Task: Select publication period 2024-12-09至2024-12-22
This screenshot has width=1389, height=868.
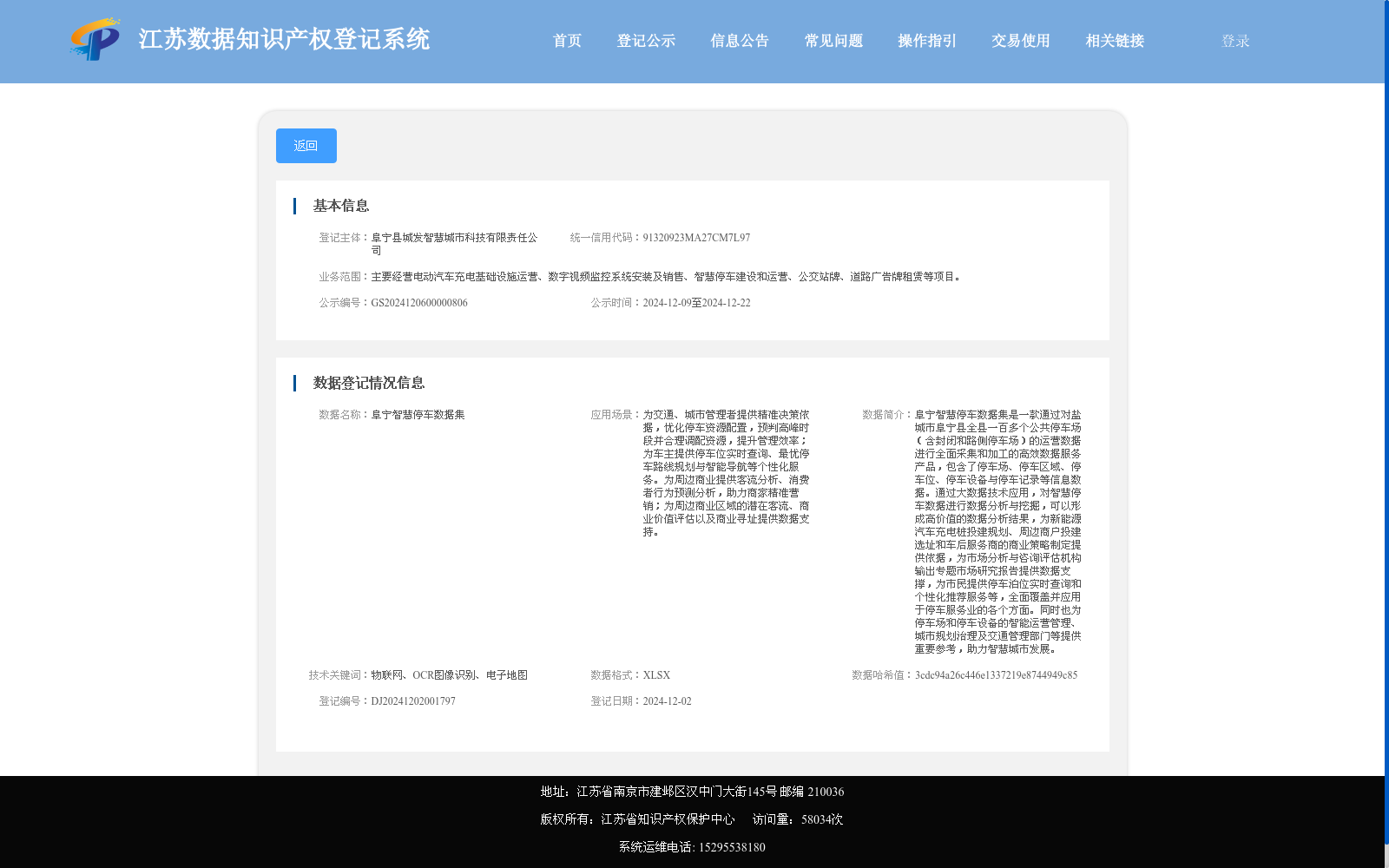Action: [x=696, y=303]
